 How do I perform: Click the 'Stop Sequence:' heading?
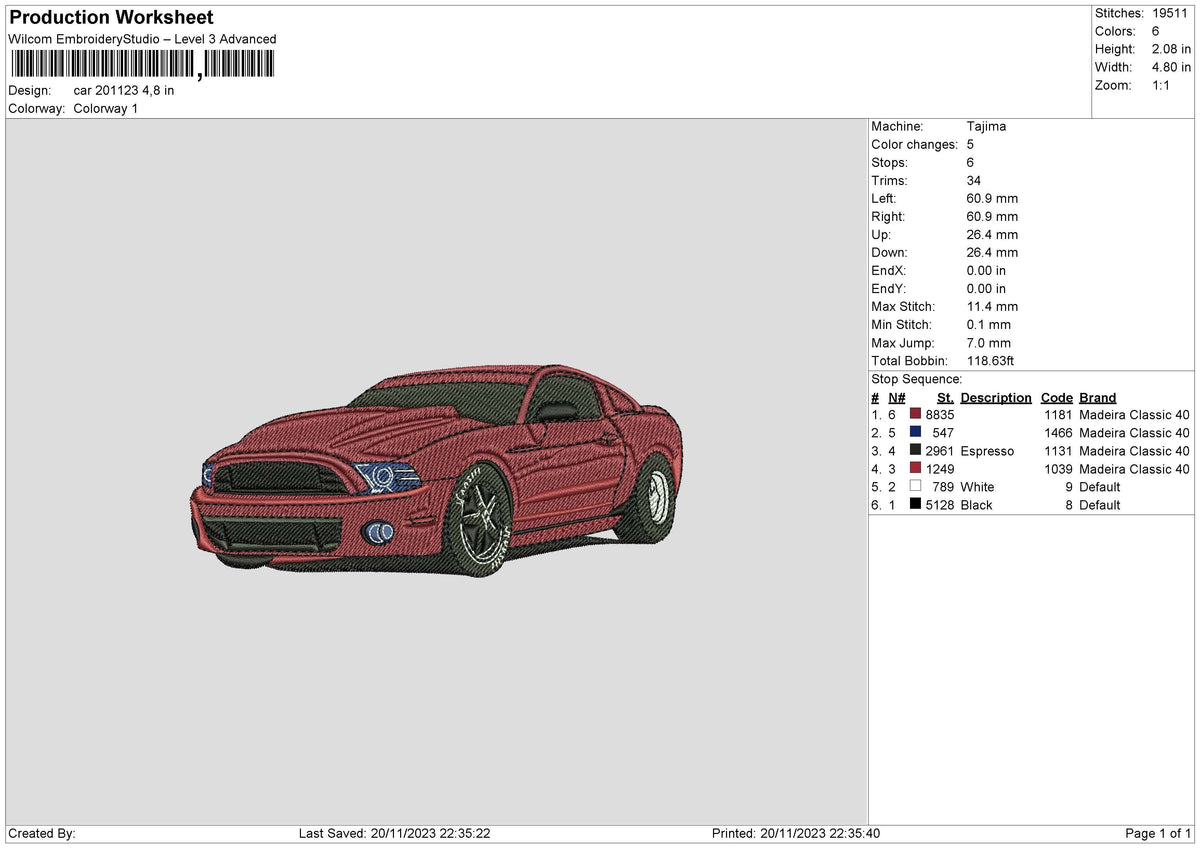coord(917,378)
